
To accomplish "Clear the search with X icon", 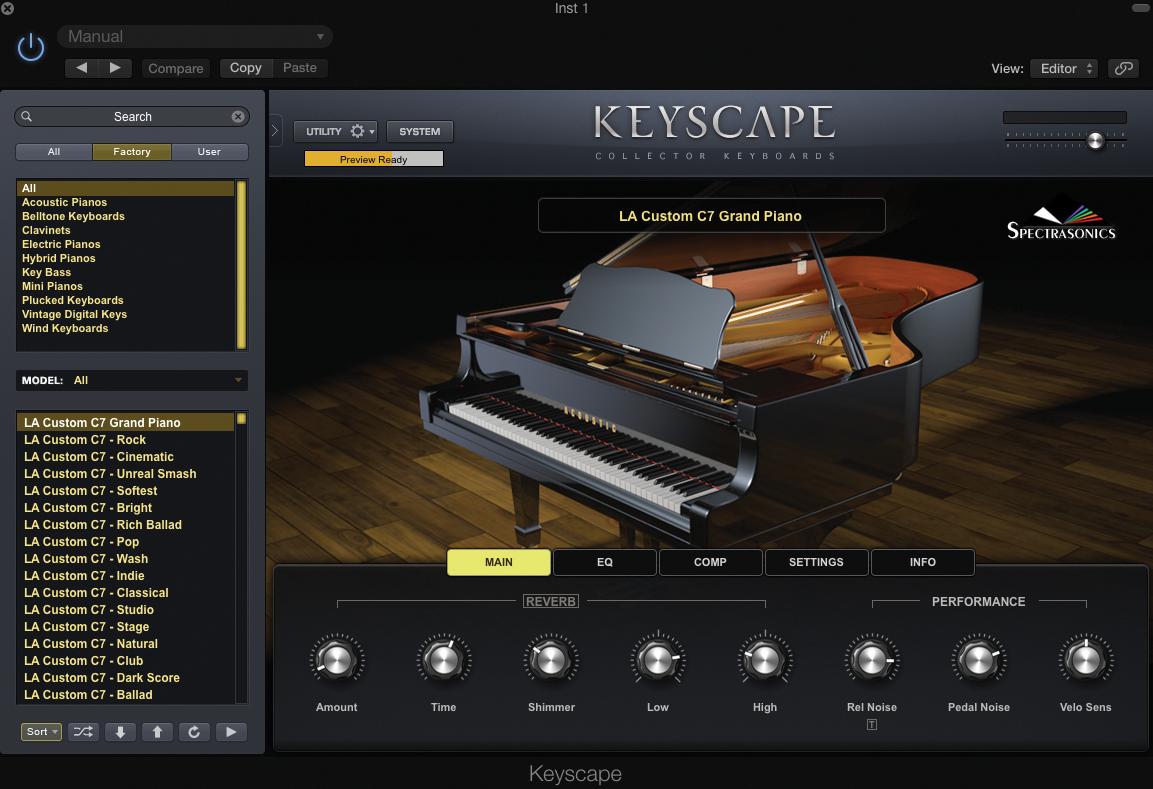I will tap(238, 116).
